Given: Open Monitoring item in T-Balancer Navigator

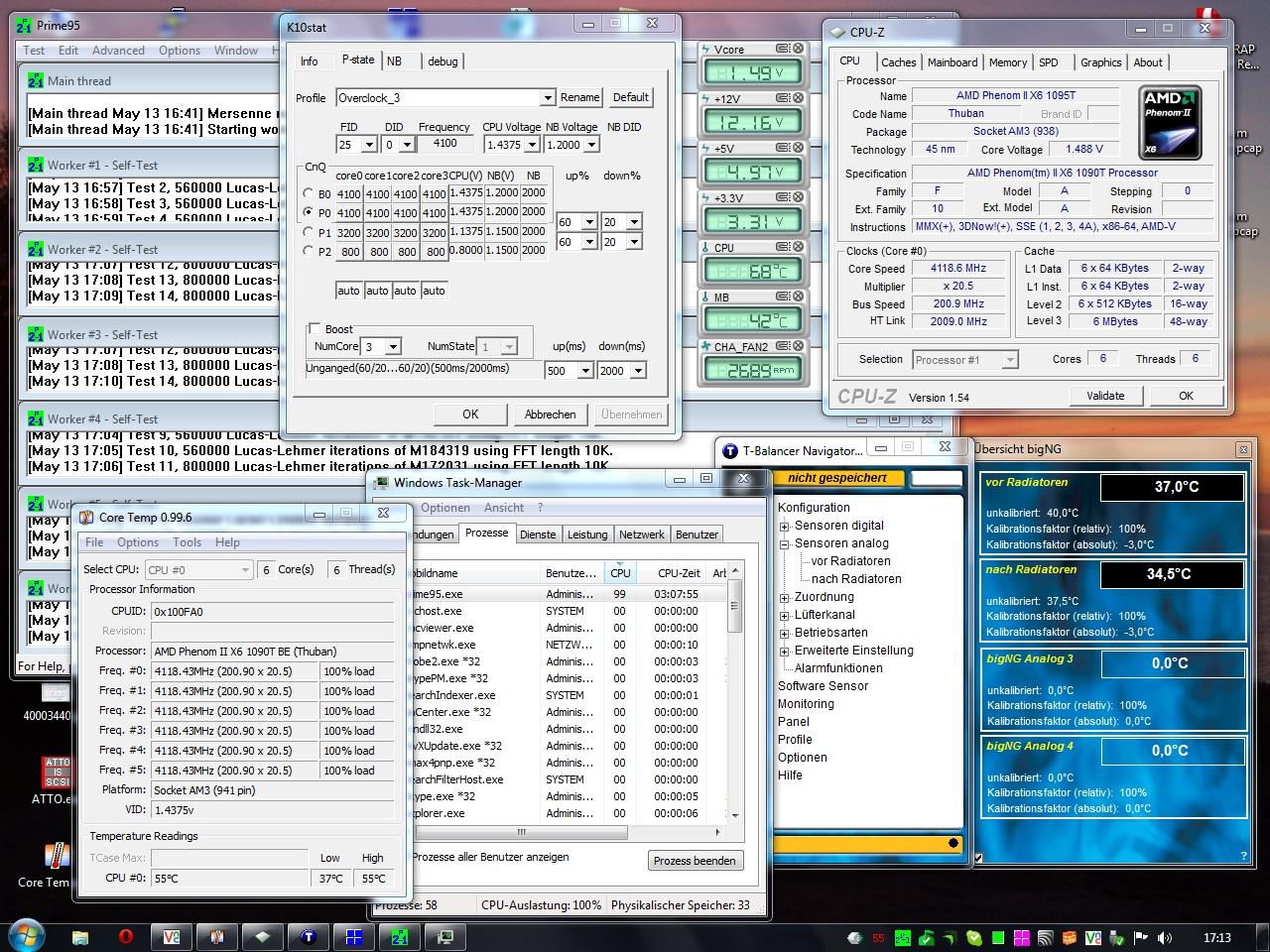Looking at the screenshot, I should [x=806, y=704].
